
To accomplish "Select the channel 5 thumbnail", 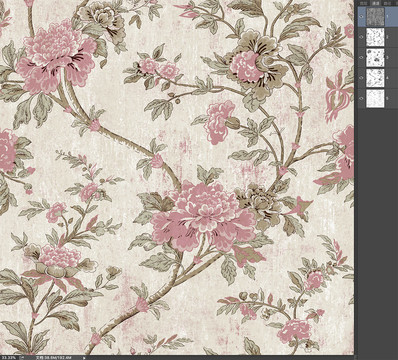I will pyautogui.click(x=375, y=98).
